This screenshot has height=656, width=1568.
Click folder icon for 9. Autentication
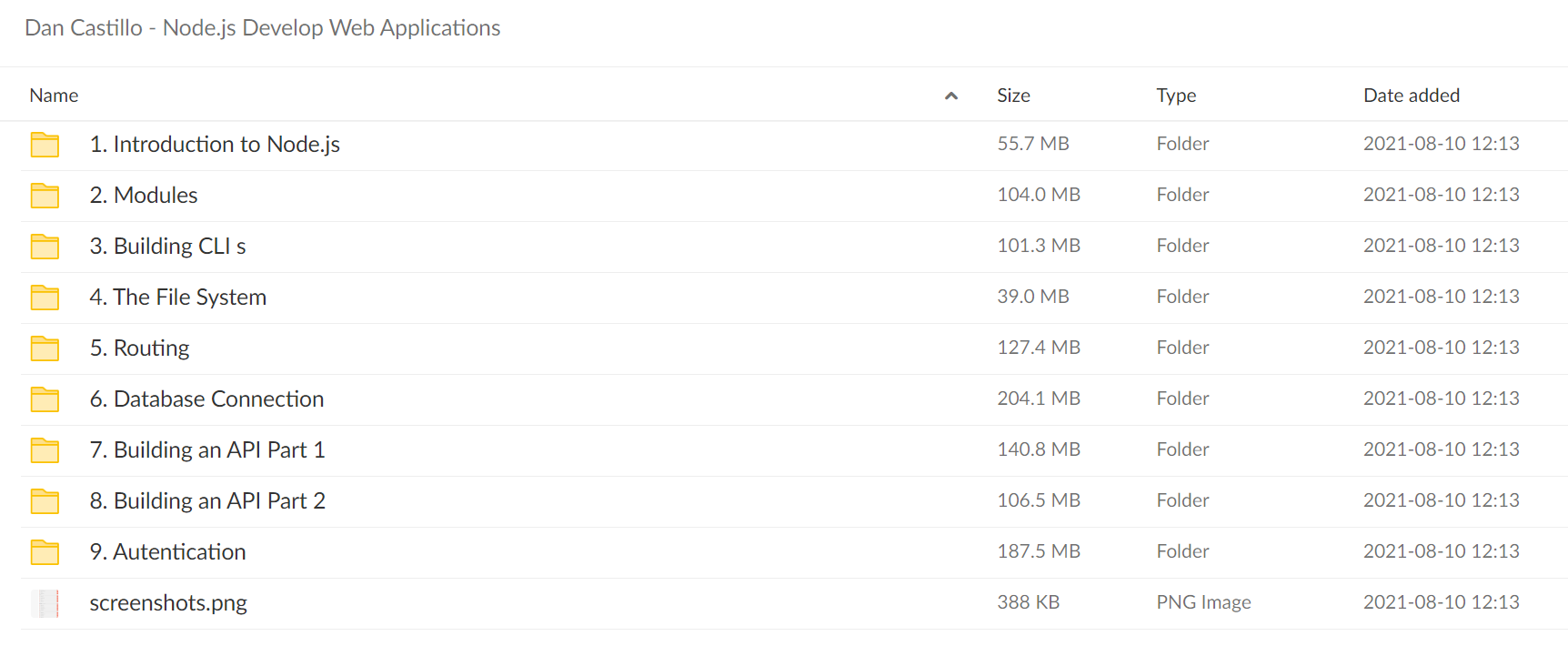(x=45, y=552)
